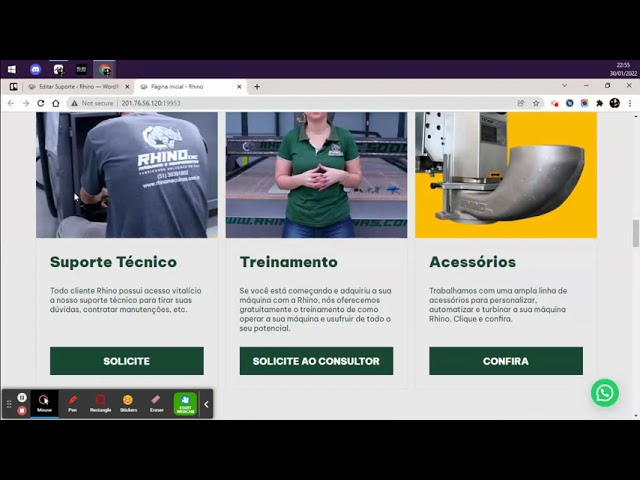640x480 pixels.
Task: Click the page vertical scrollbar thumb
Action: point(636,233)
